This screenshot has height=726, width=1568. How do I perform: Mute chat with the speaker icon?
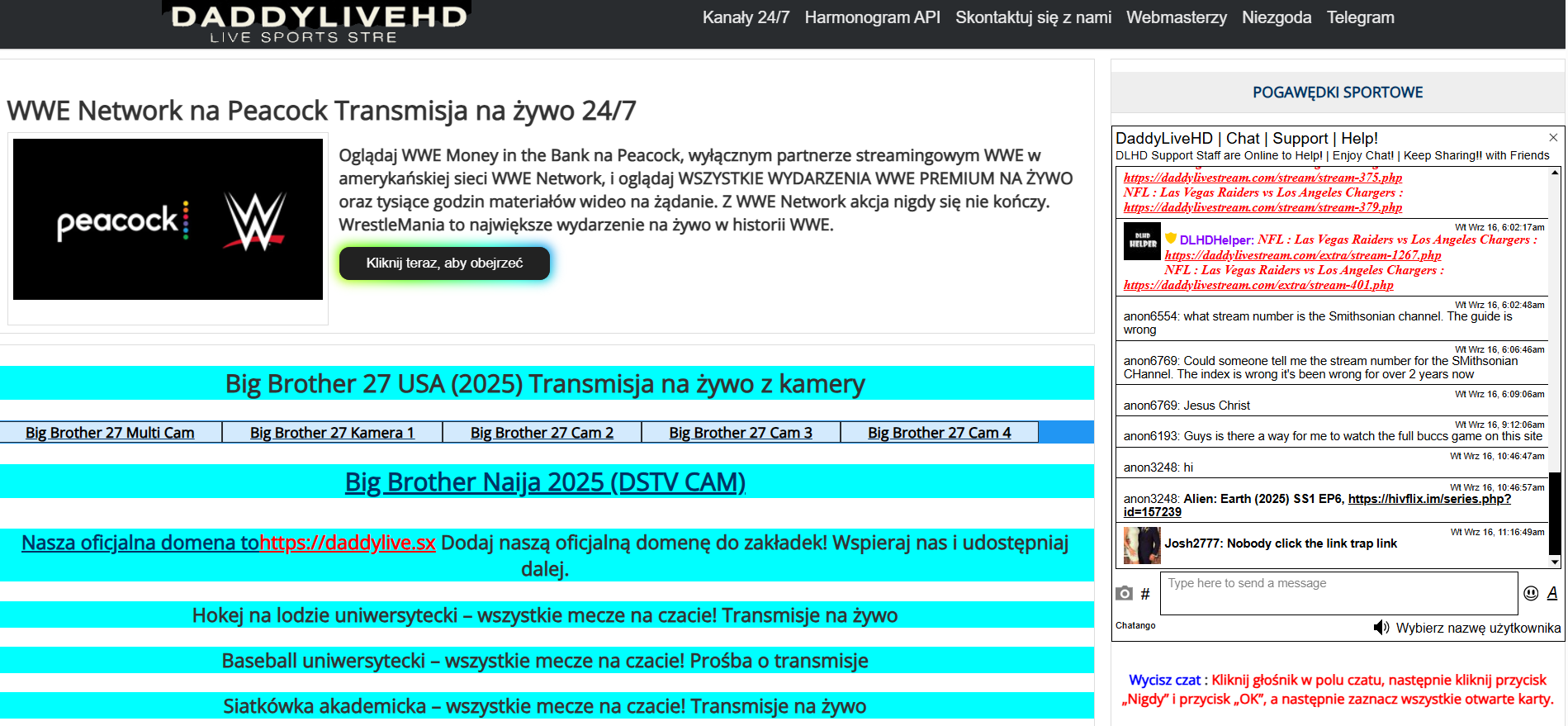pos(1381,628)
